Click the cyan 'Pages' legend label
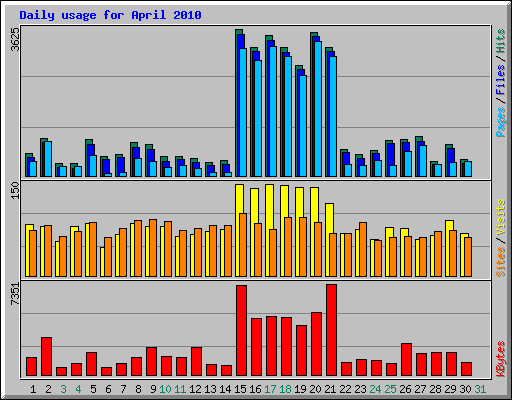512x400 pixels. pos(501,122)
